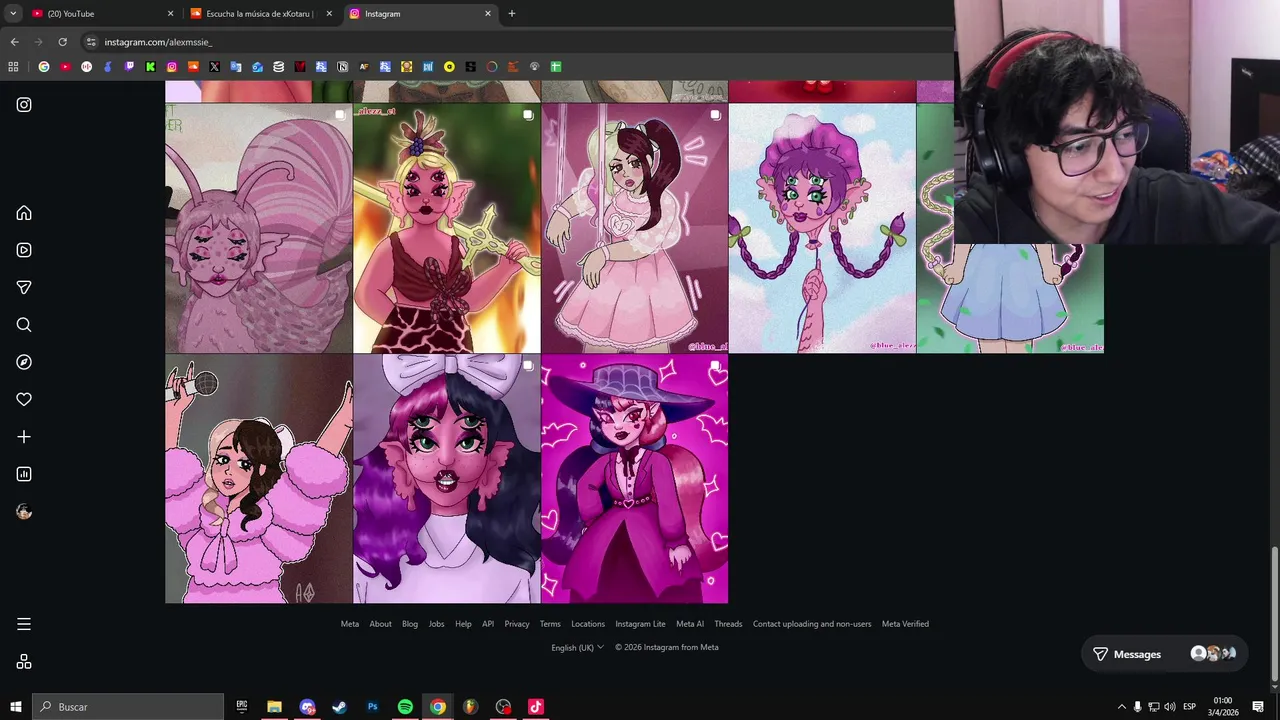The image size is (1280, 720).
Task: Open the Threads footer link
Action: click(x=728, y=624)
